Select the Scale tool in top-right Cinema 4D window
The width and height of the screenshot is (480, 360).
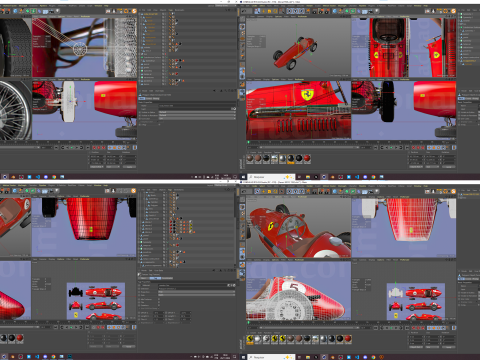coord(269,11)
